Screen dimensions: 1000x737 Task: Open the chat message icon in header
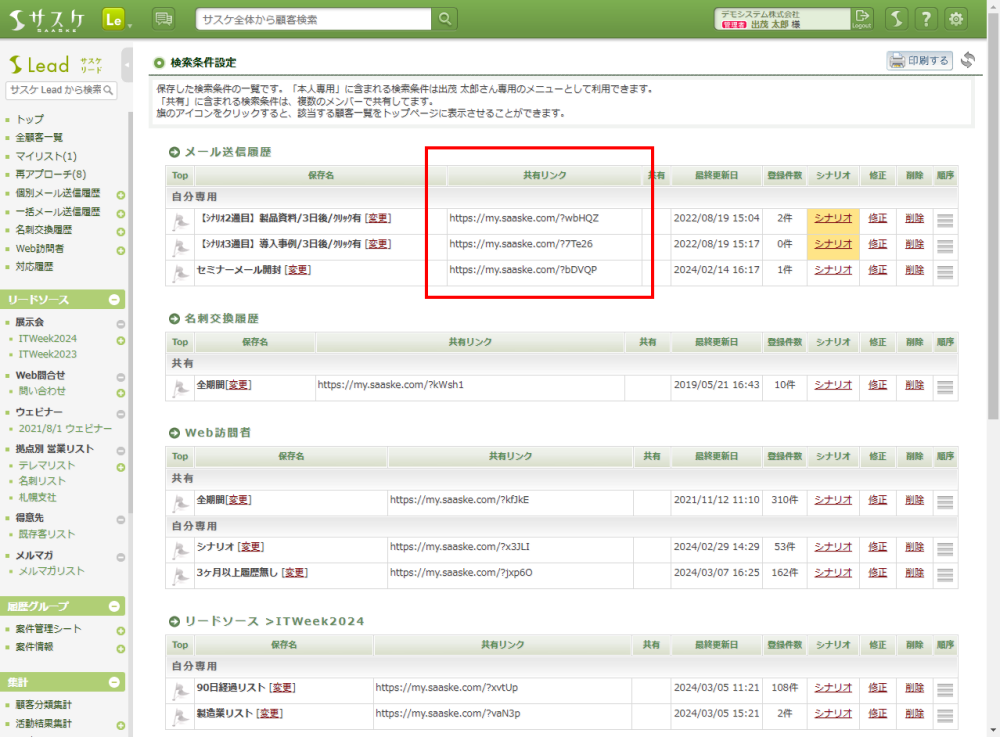163,19
